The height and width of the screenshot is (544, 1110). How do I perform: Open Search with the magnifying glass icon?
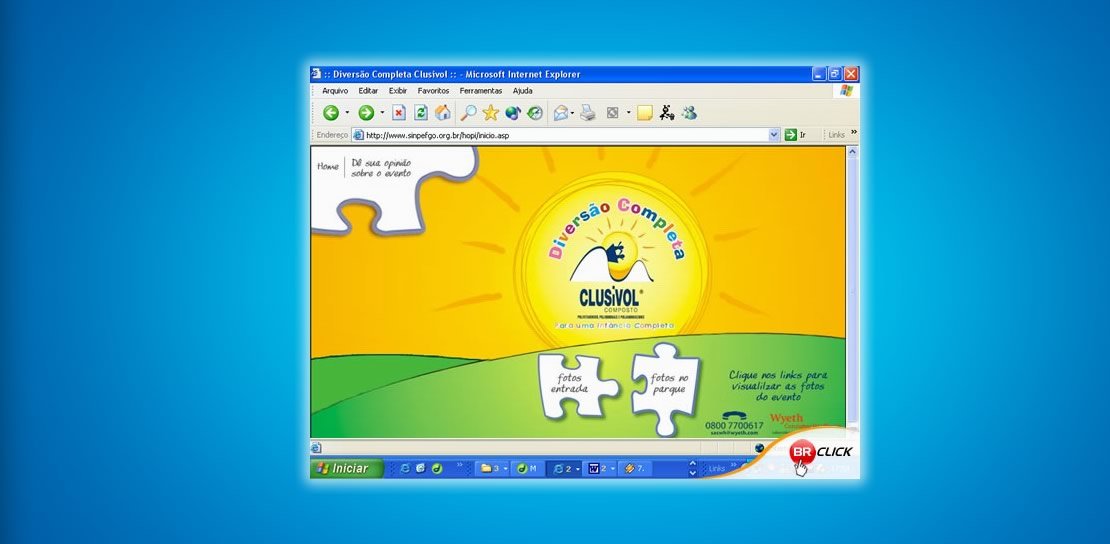468,113
